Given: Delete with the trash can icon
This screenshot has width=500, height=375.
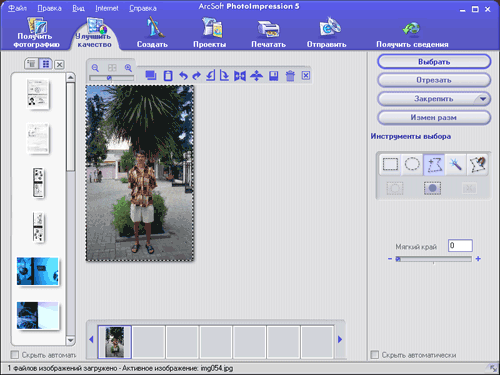Looking at the screenshot, I should click(x=290, y=76).
